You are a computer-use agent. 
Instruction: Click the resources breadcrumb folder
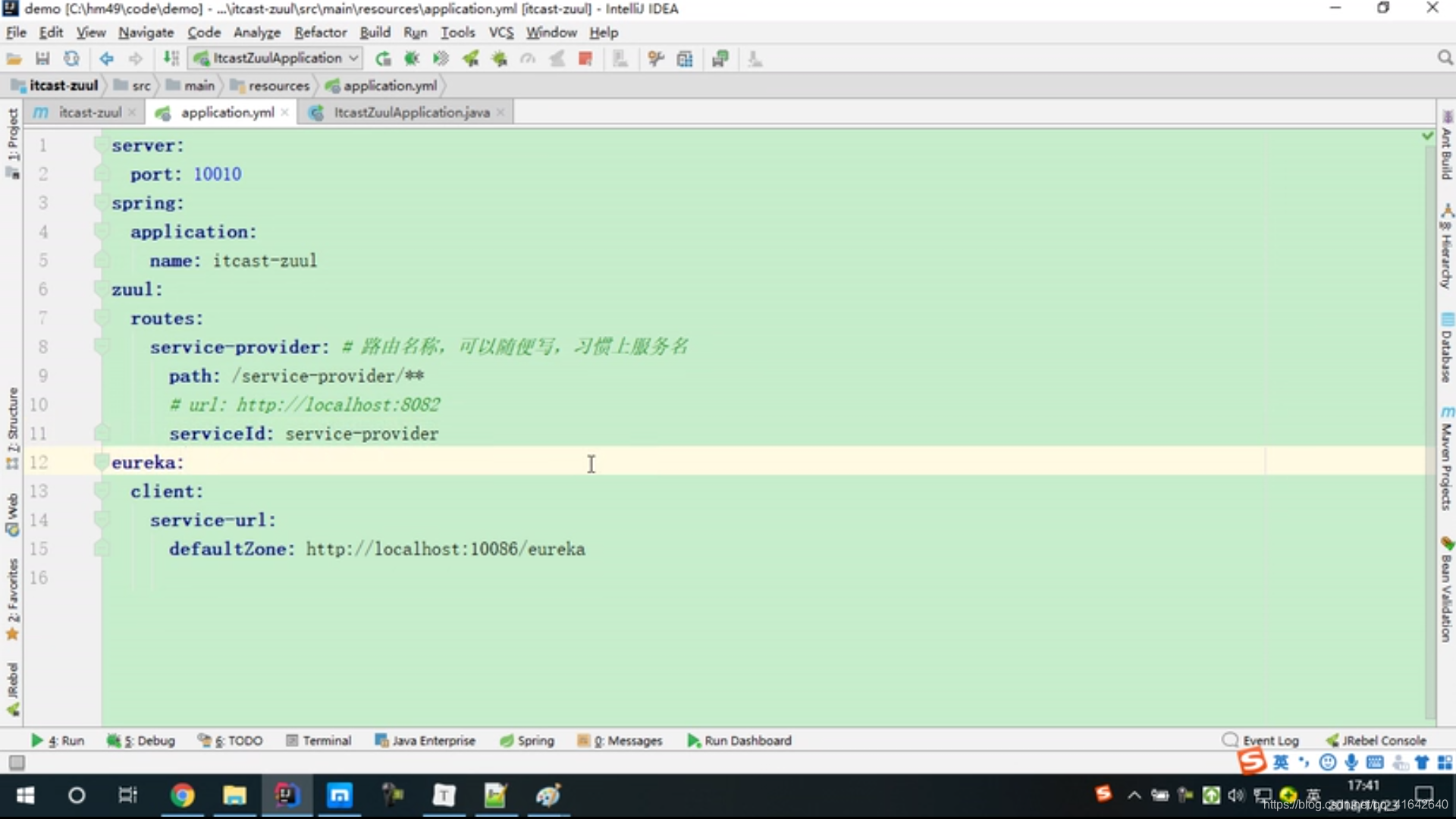(271, 86)
